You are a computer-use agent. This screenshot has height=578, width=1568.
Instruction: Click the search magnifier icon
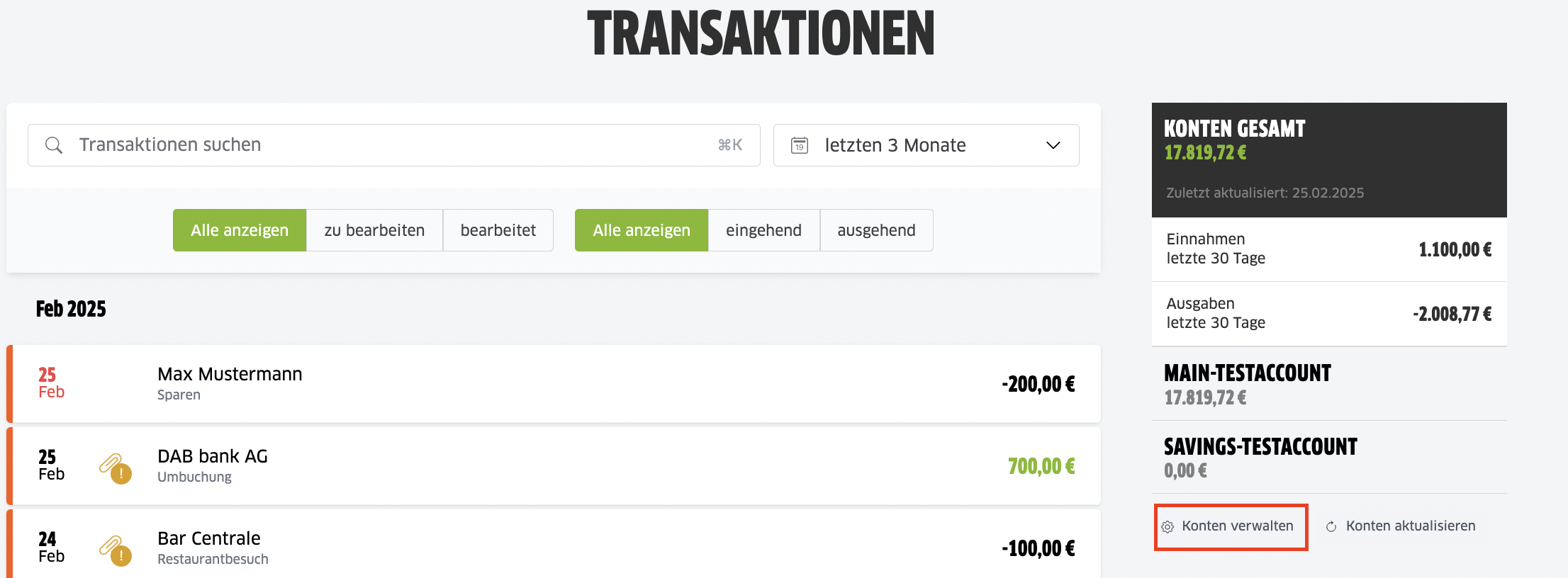54,145
